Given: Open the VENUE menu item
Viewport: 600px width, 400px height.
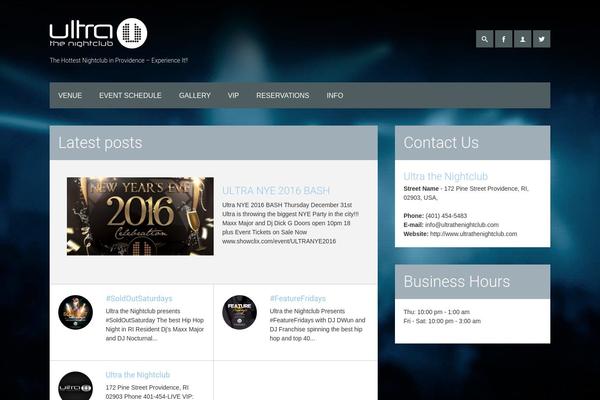Looking at the screenshot, I should click(70, 95).
